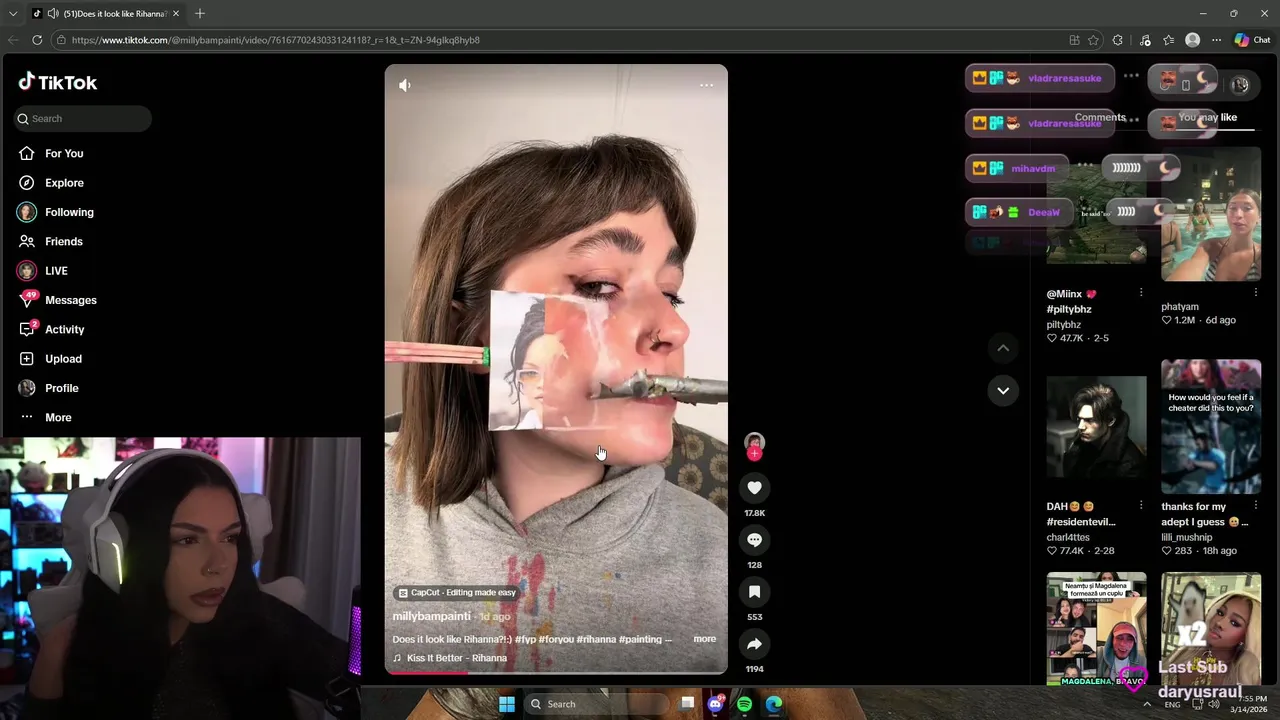The image size is (1280, 720).
Task: Add this page to favorites with star
Action: point(1093,40)
